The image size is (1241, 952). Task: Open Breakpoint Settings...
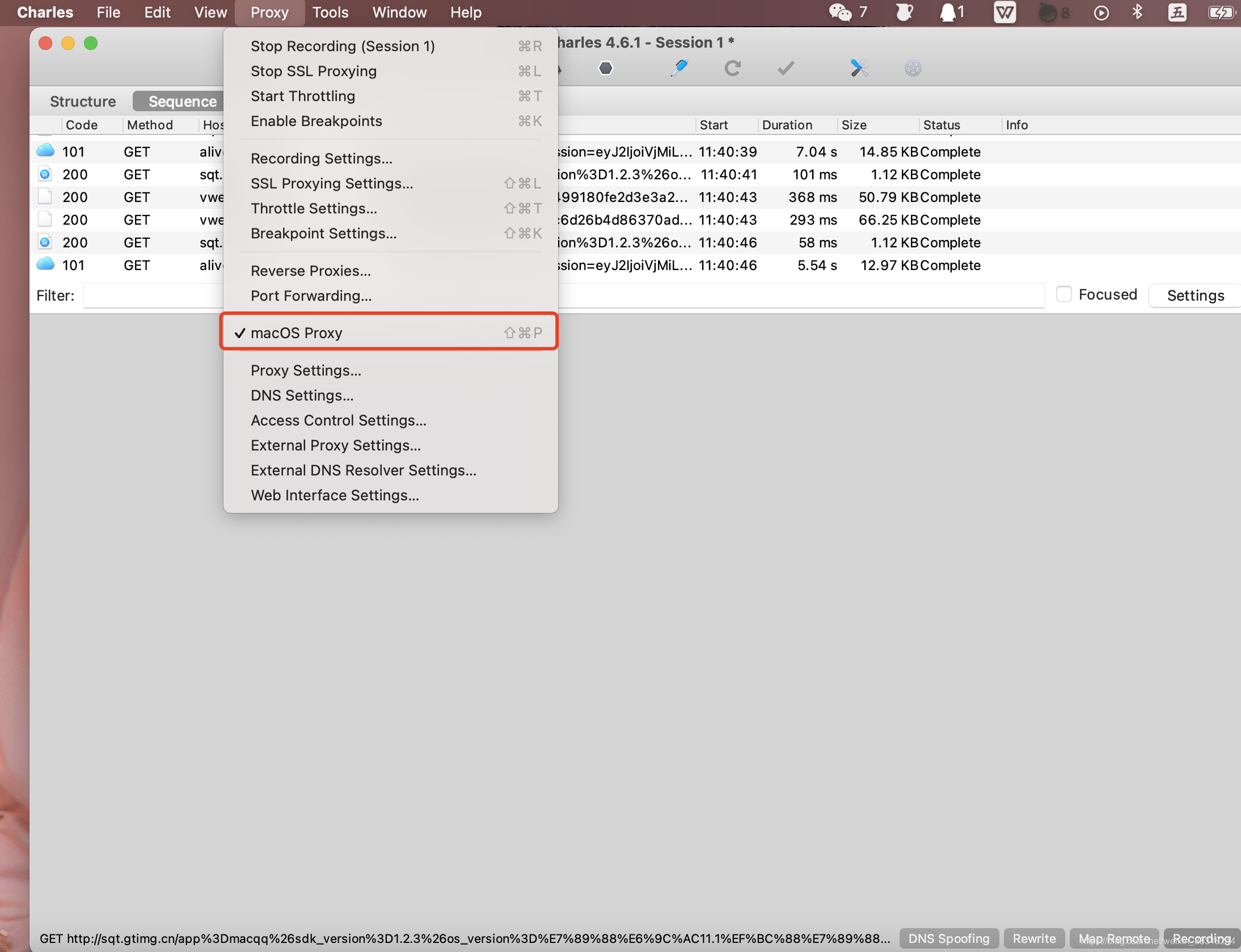[x=390, y=233]
